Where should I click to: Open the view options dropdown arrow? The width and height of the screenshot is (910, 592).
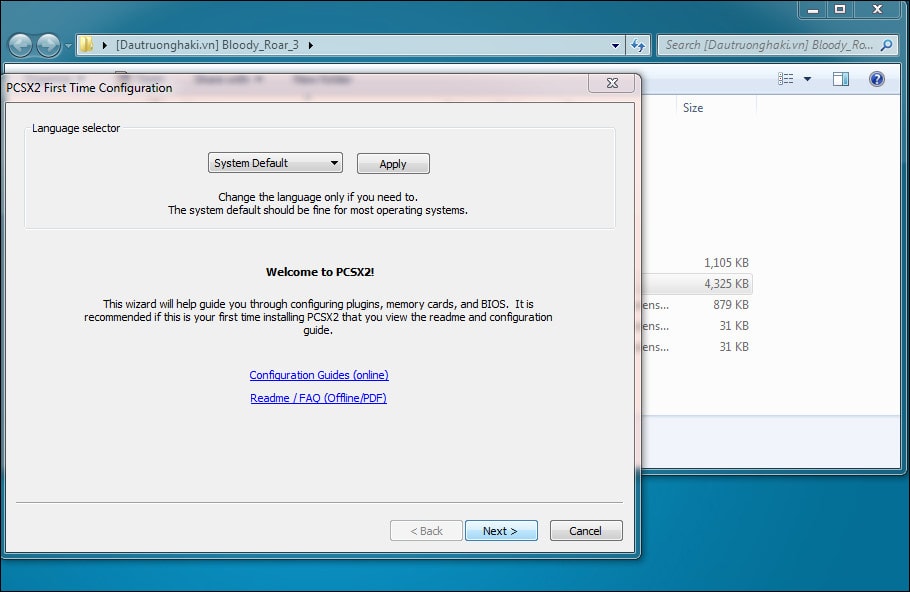pos(807,79)
